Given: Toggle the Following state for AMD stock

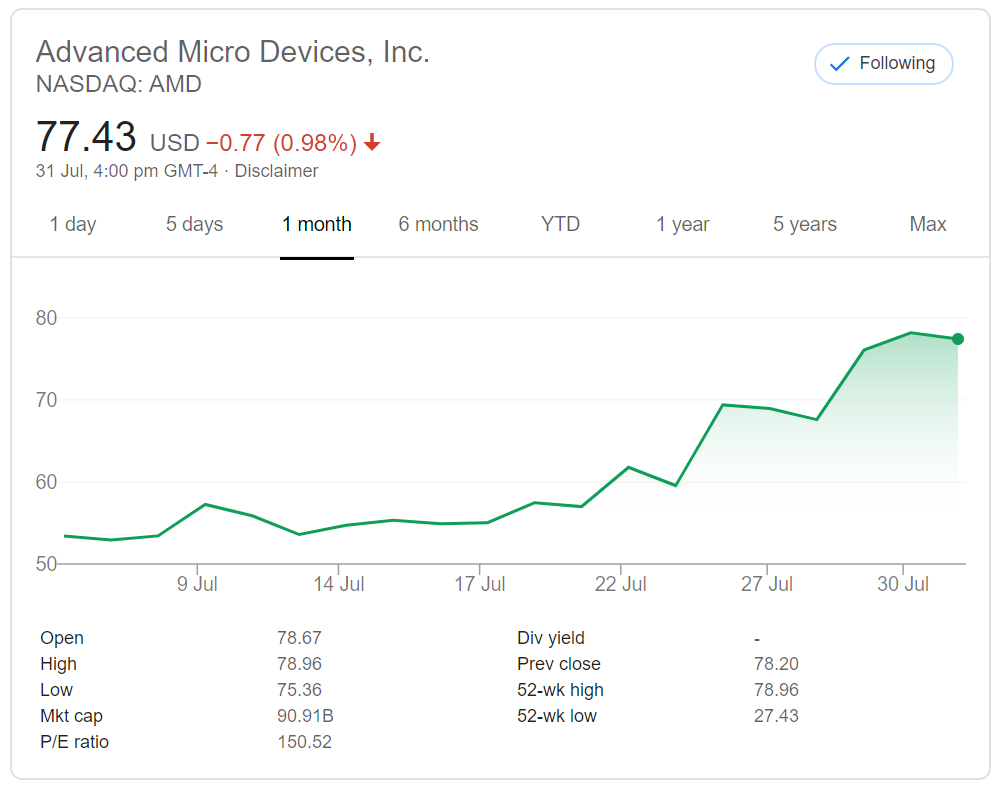Looking at the screenshot, I should coord(884,63).
